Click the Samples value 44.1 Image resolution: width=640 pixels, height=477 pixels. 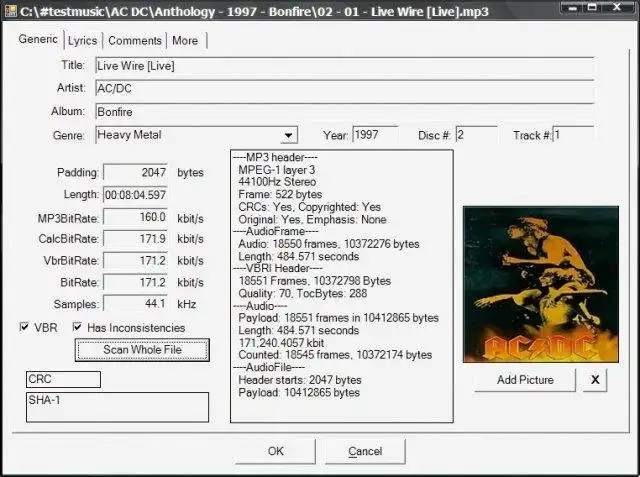pos(135,304)
